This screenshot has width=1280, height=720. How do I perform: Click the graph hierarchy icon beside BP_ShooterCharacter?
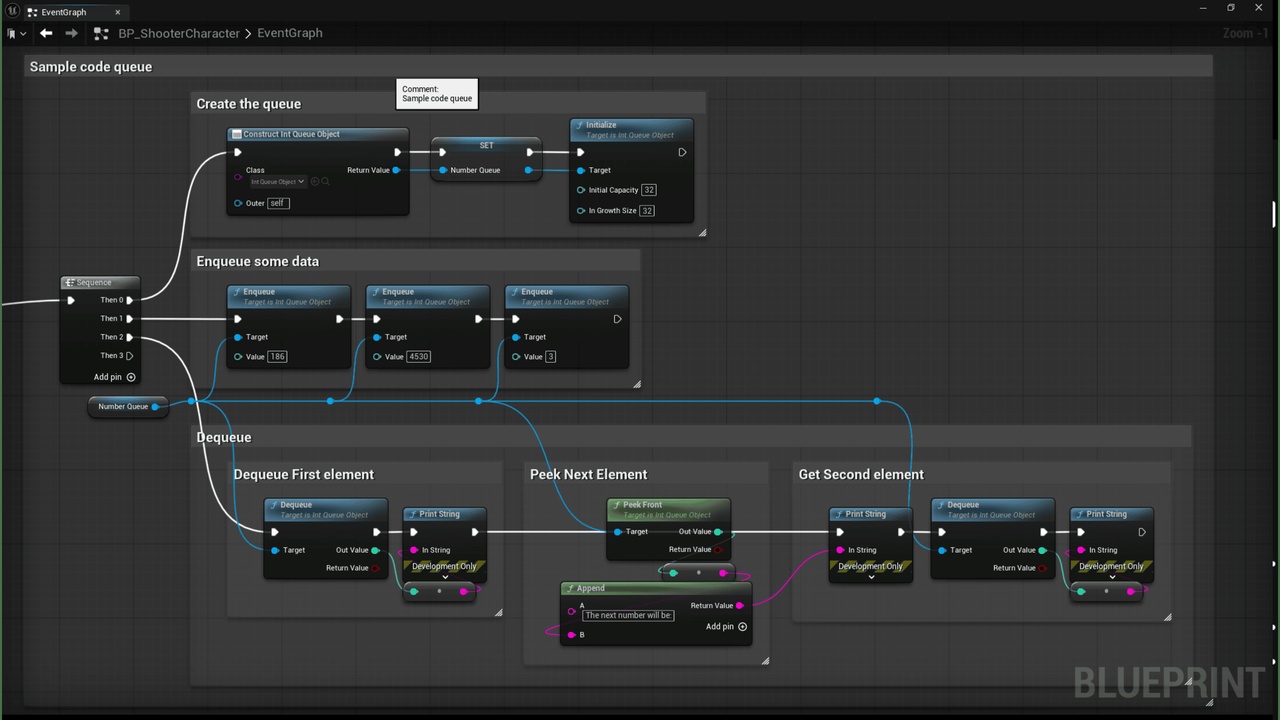(100, 33)
